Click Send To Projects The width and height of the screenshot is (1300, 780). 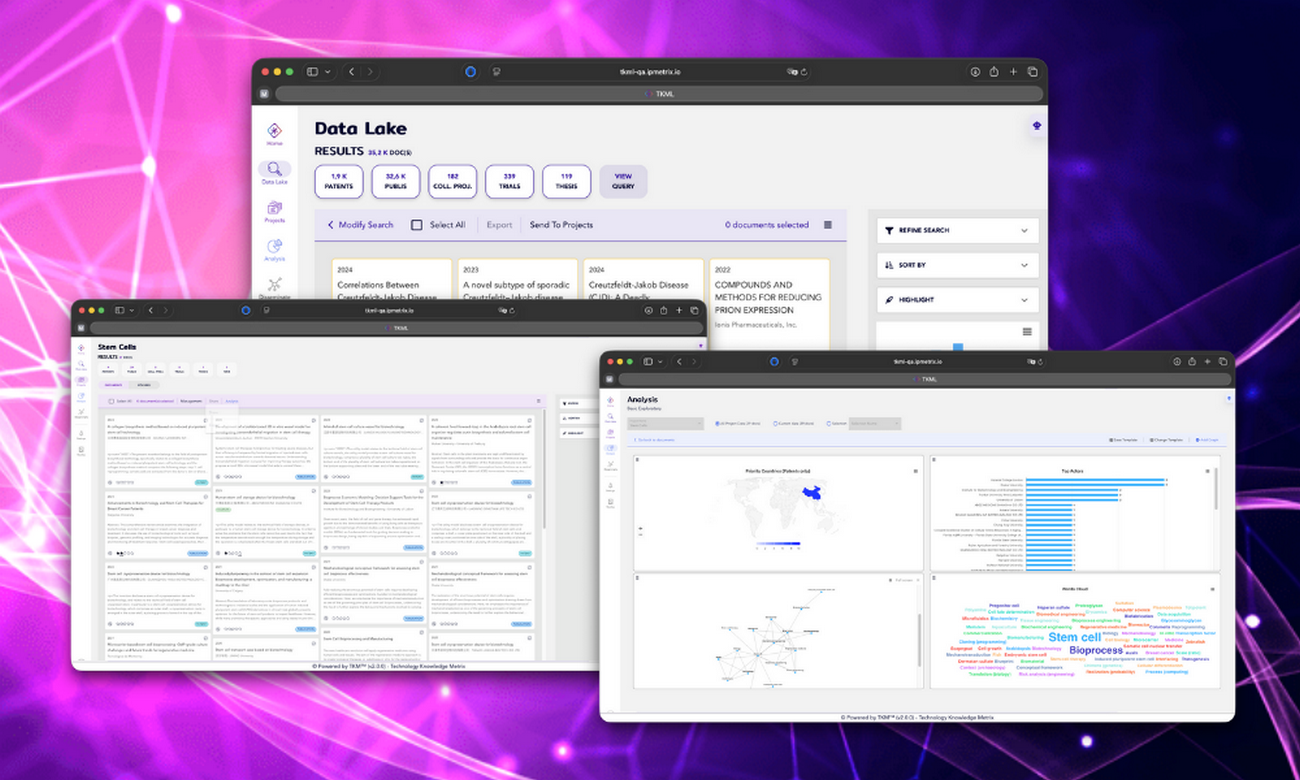click(561, 225)
